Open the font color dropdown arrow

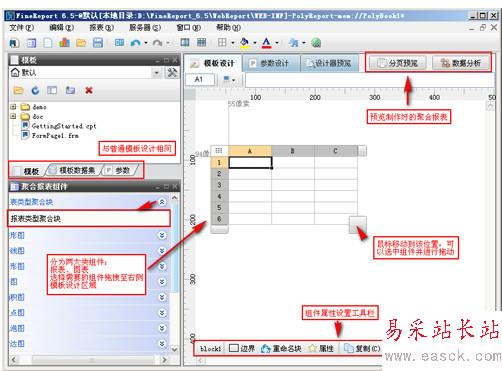pos(277,43)
